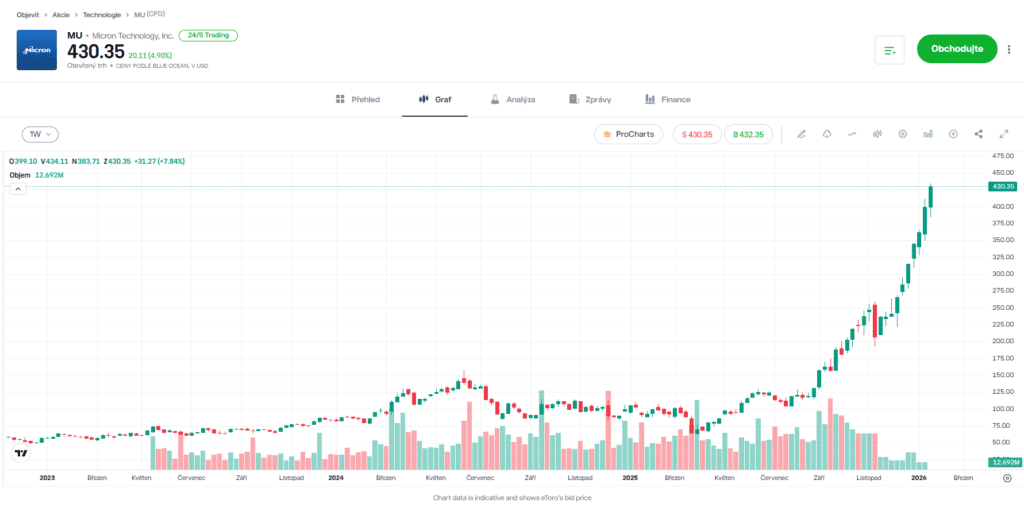
Task: Open indicators bar-chart icon
Action: click(928, 134)
